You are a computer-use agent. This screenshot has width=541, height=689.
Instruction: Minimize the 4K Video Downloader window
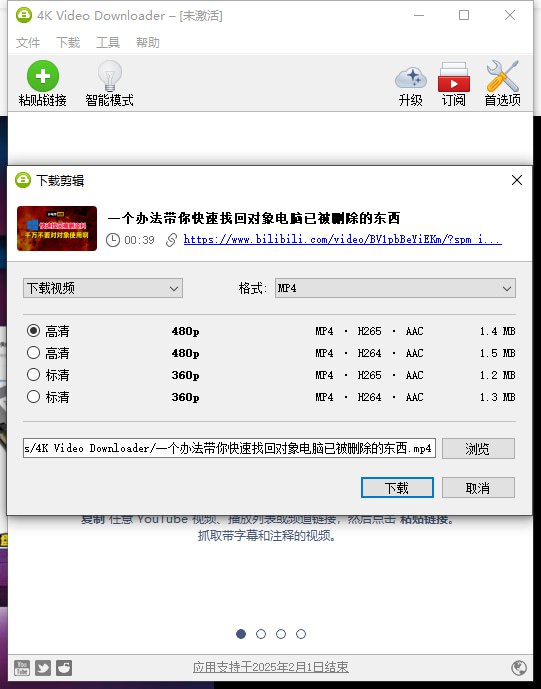pyautogui.click(x=419, y=15)
